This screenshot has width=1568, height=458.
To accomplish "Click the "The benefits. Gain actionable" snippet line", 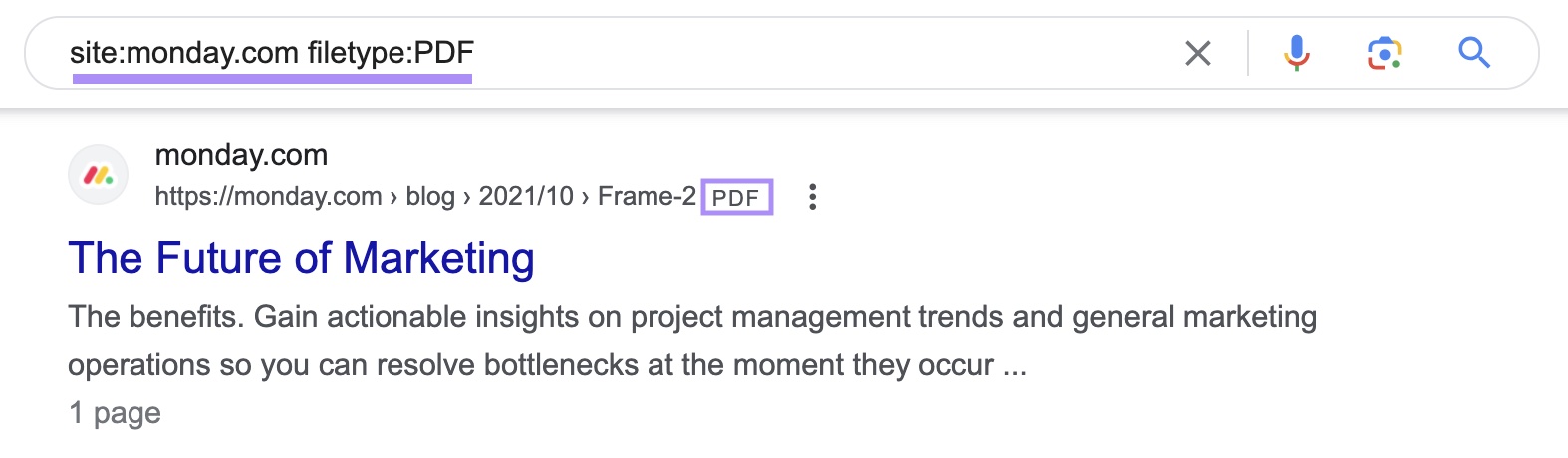I will point(691,317).
